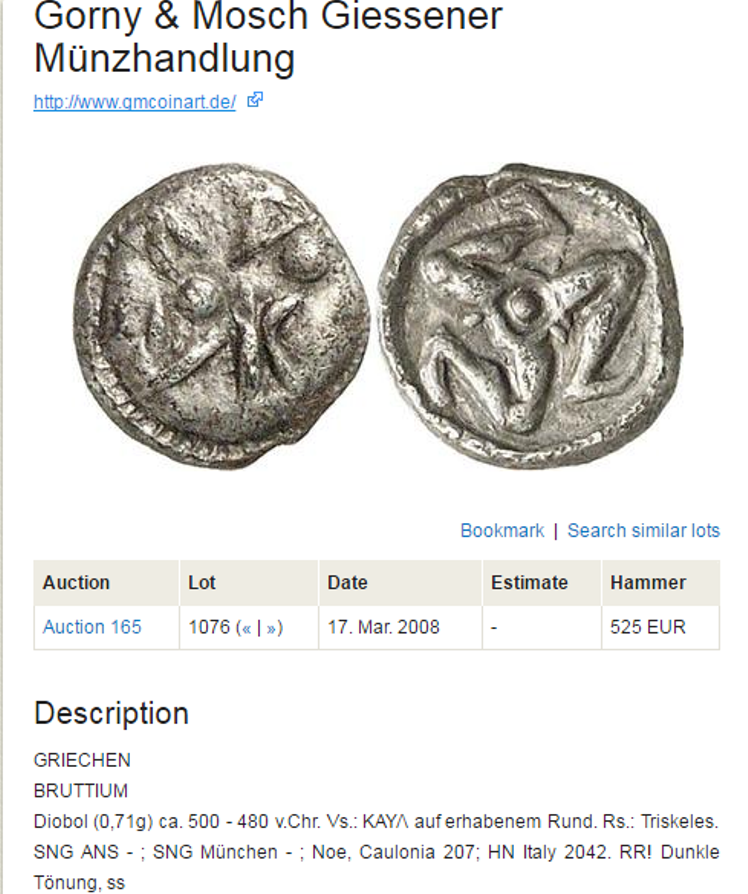Select the 17. Mar. 2008 date cell
The image size is (748, 894).
[400, 627]
